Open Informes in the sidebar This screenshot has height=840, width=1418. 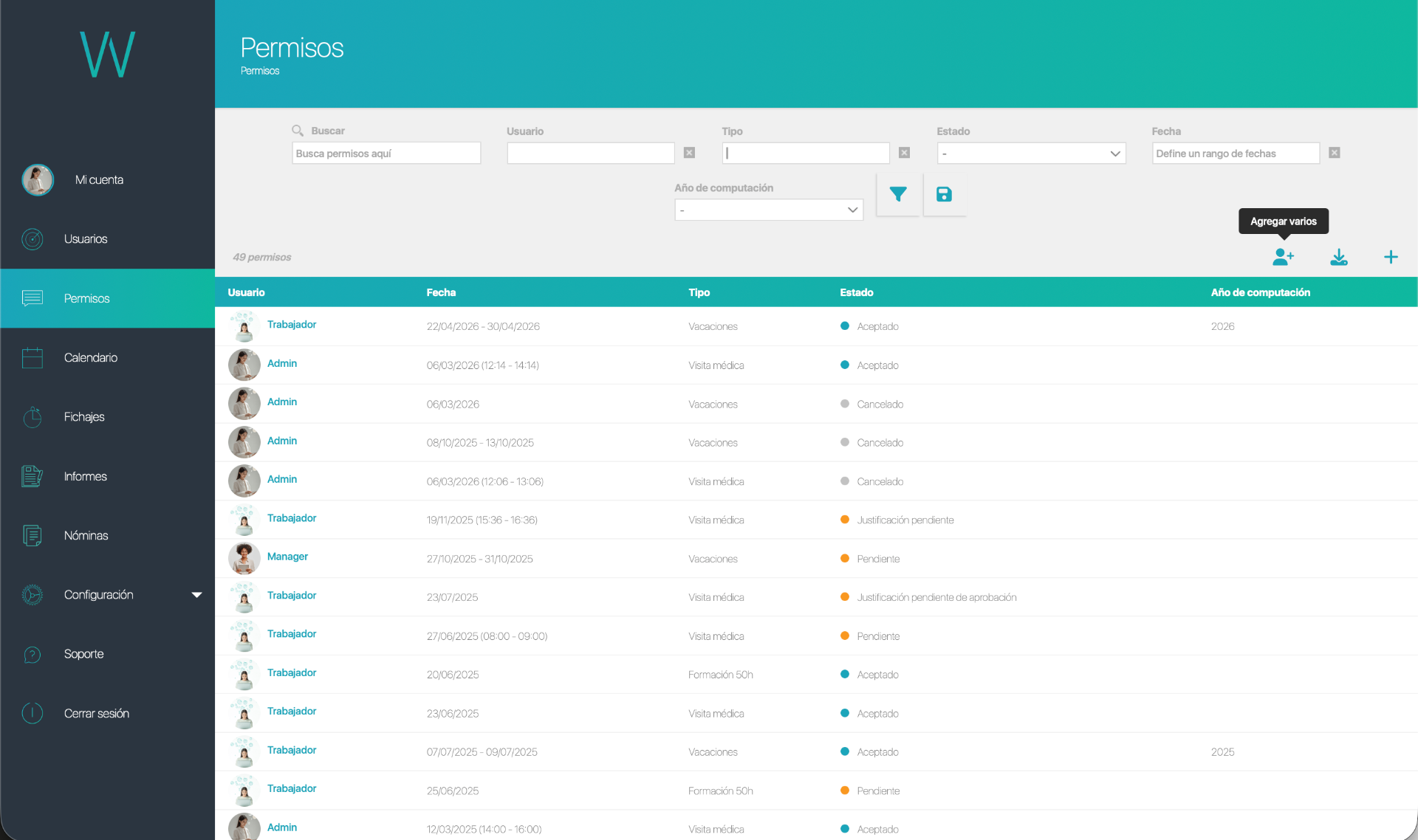tap(107, 477)
